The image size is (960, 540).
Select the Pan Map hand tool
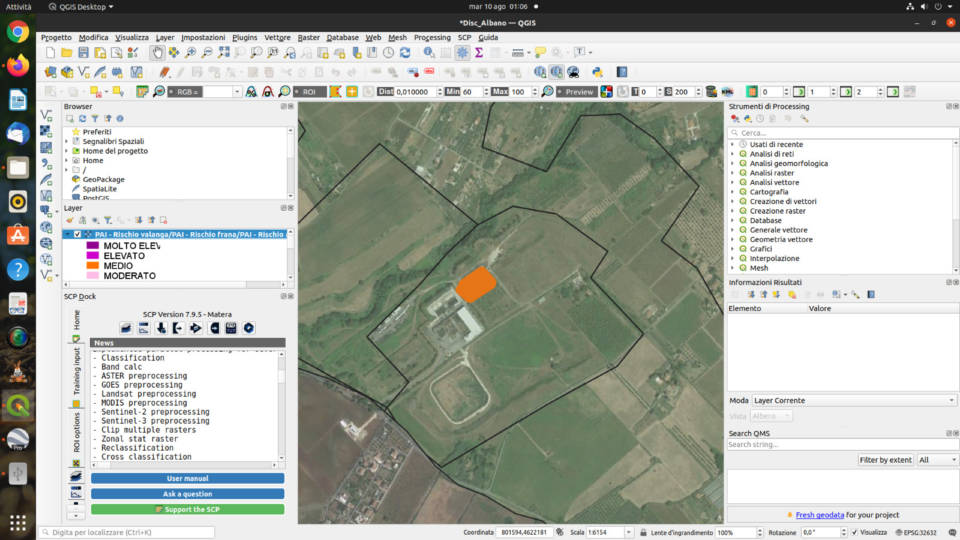tap(157, 52)
